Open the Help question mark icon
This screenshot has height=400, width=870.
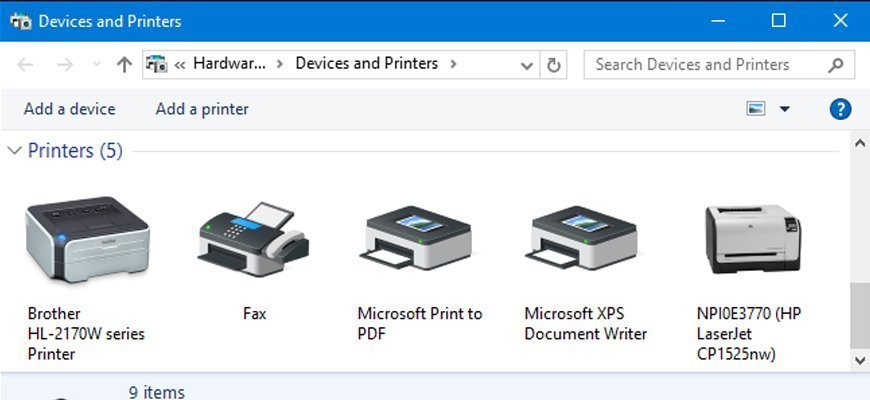tap(841, 109)
